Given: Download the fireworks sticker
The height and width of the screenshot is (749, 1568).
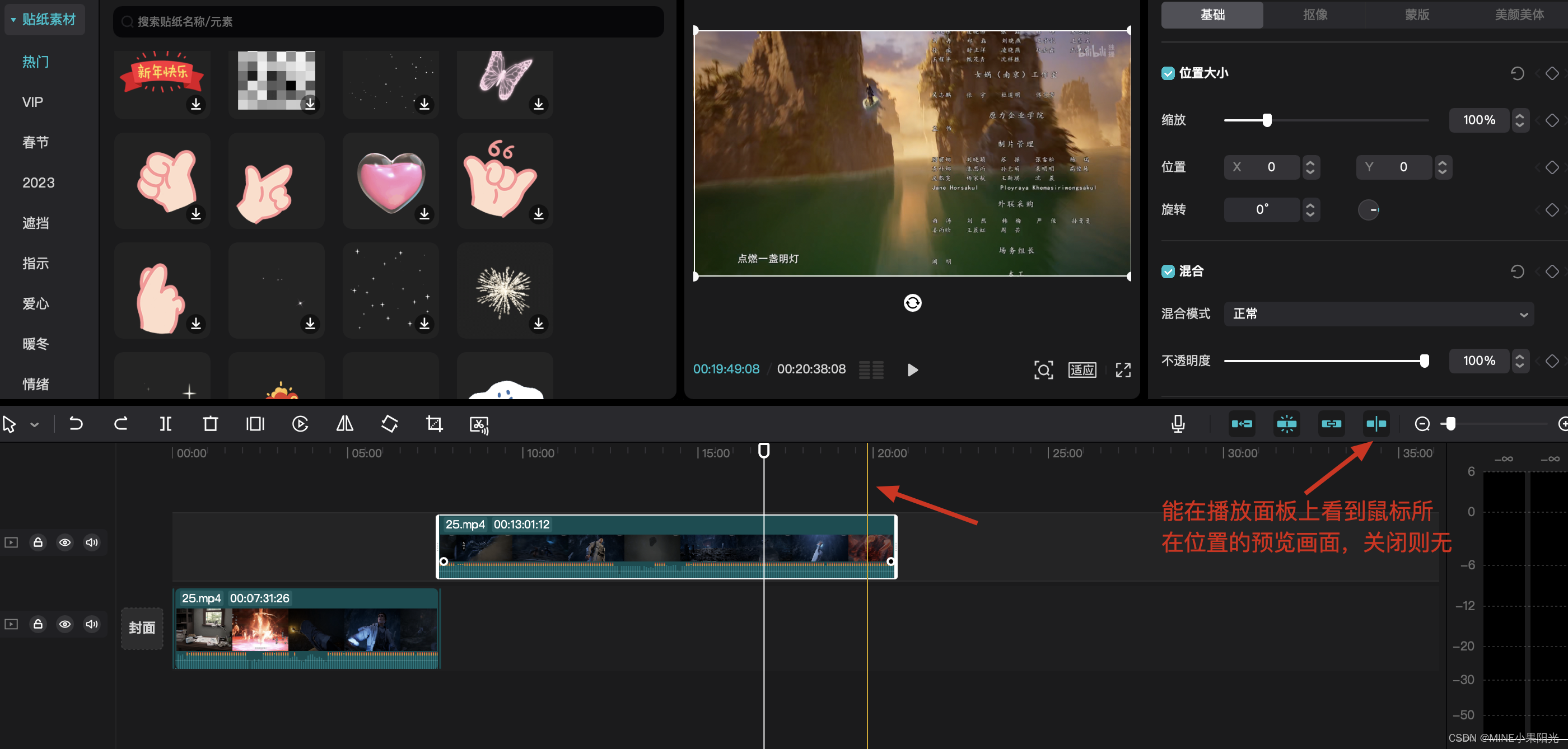Looking at the screenshot, I should pyautogui.click(x=539, y=323).
